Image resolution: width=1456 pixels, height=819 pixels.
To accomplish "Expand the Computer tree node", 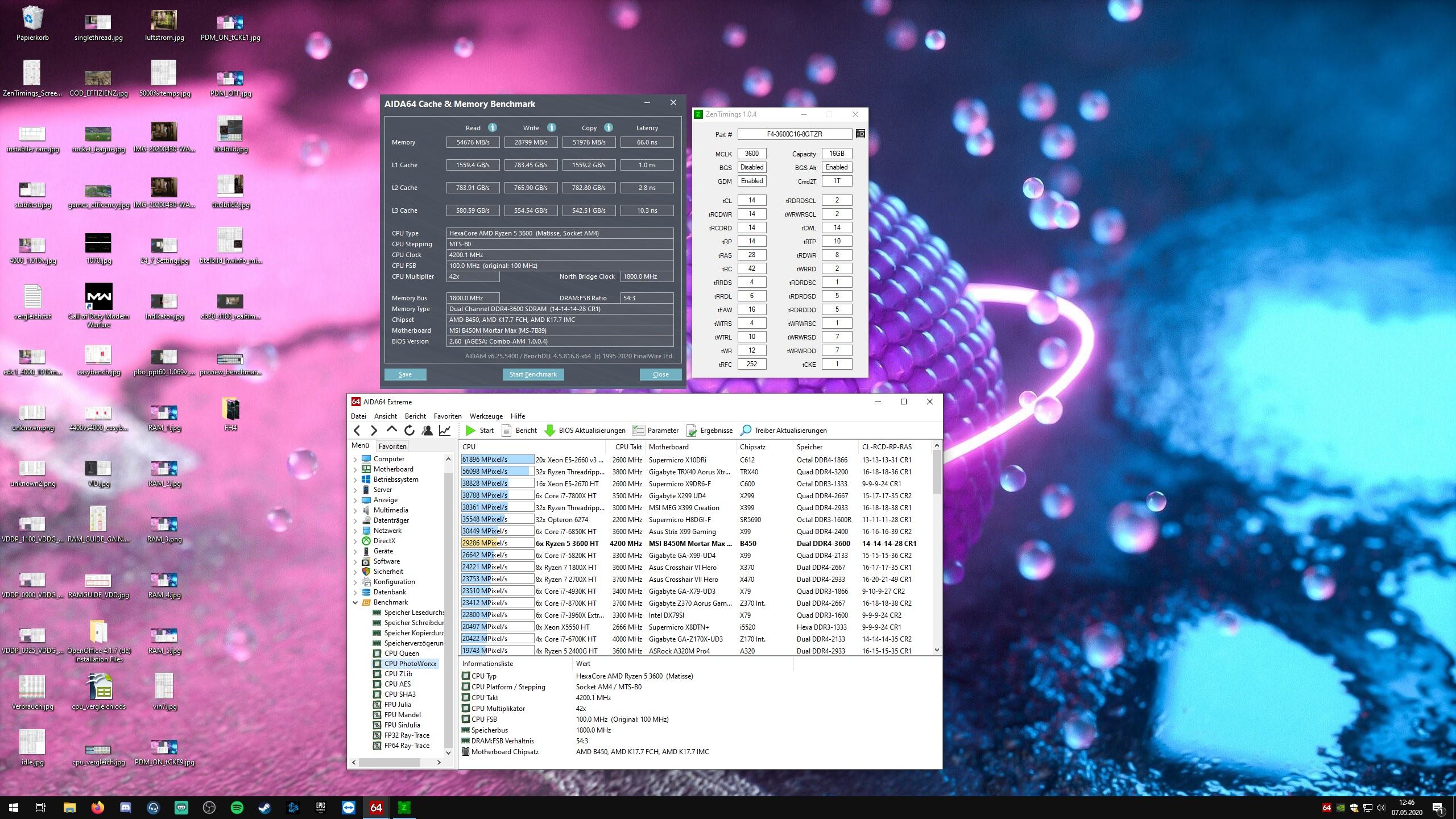I will click(355, 459).
